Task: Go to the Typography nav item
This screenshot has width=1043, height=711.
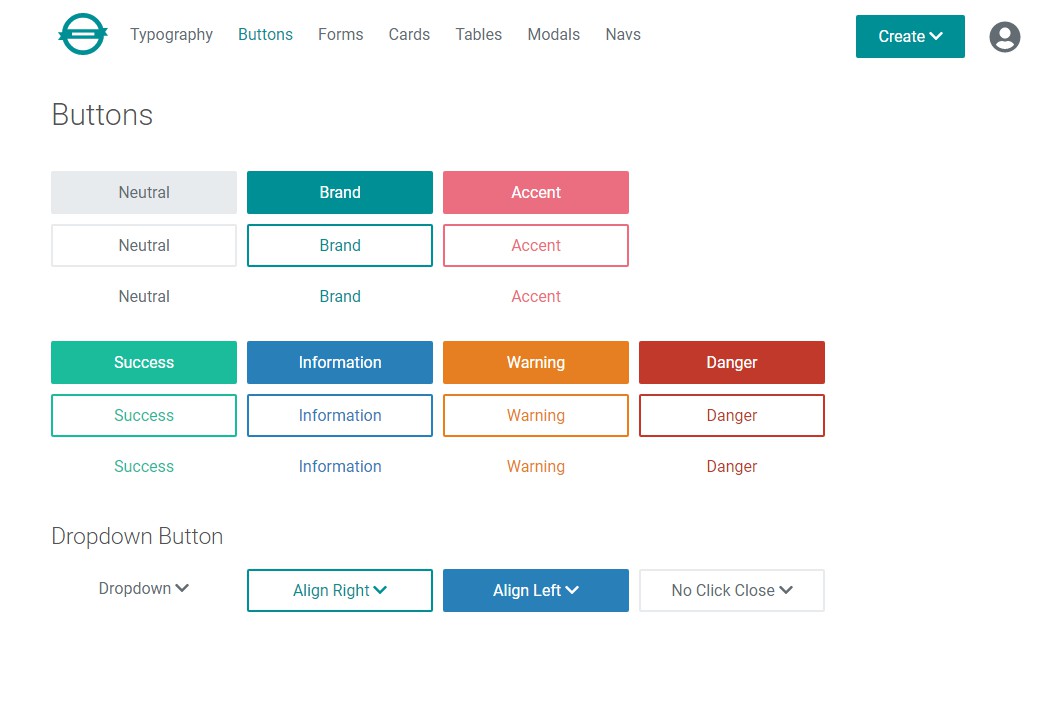Action: tap(171, 35)
